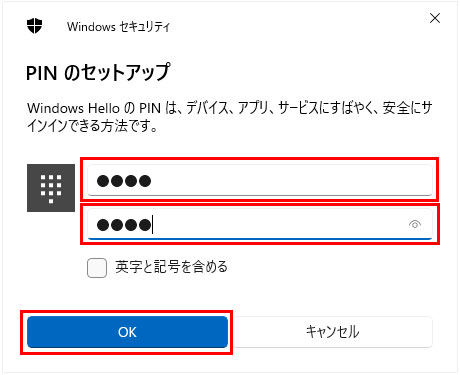
Task: Click the masked dots in confirm PIN field
Action: (124, 225)
